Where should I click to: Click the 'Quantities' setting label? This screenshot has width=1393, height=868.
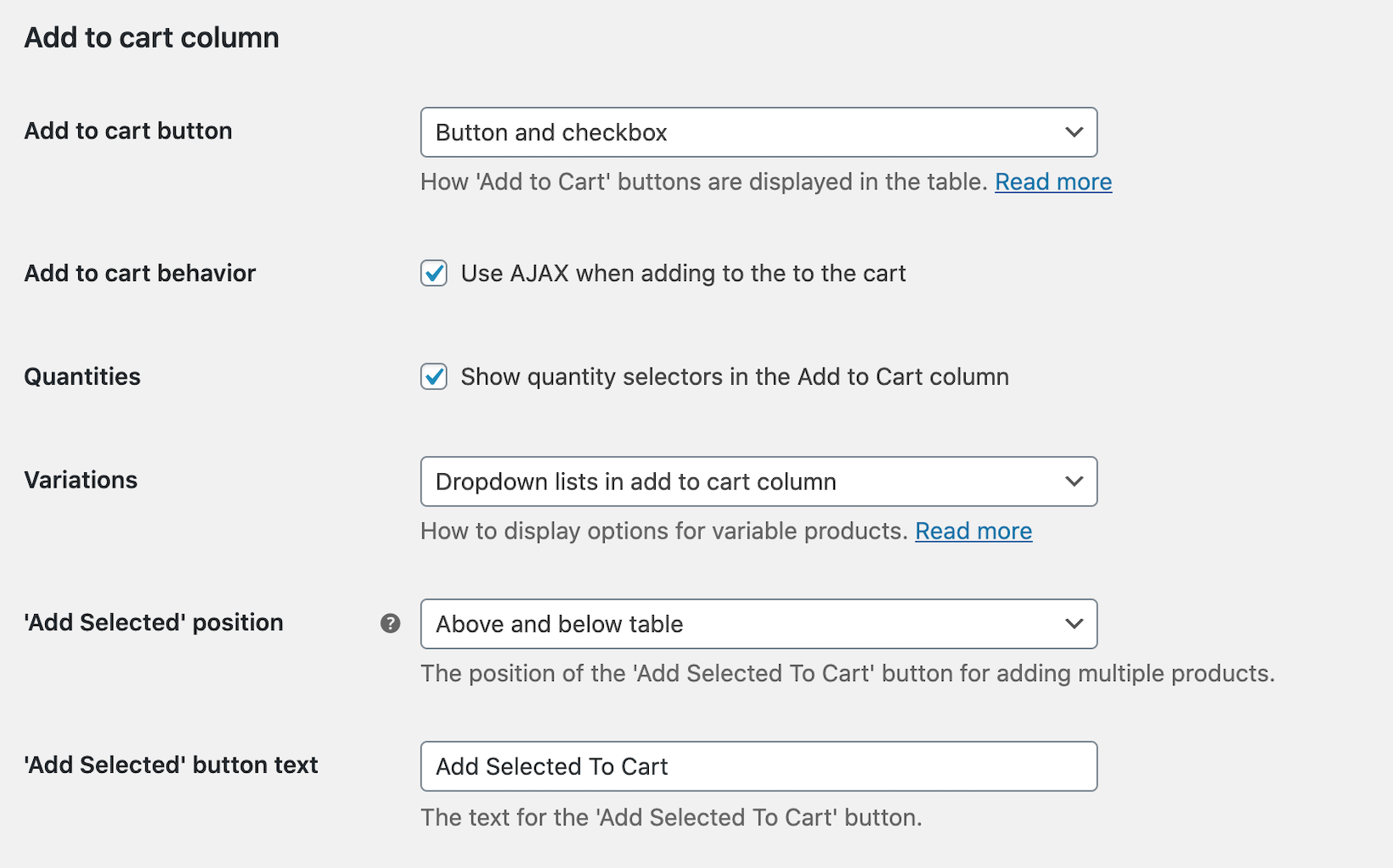coord(82,376)
